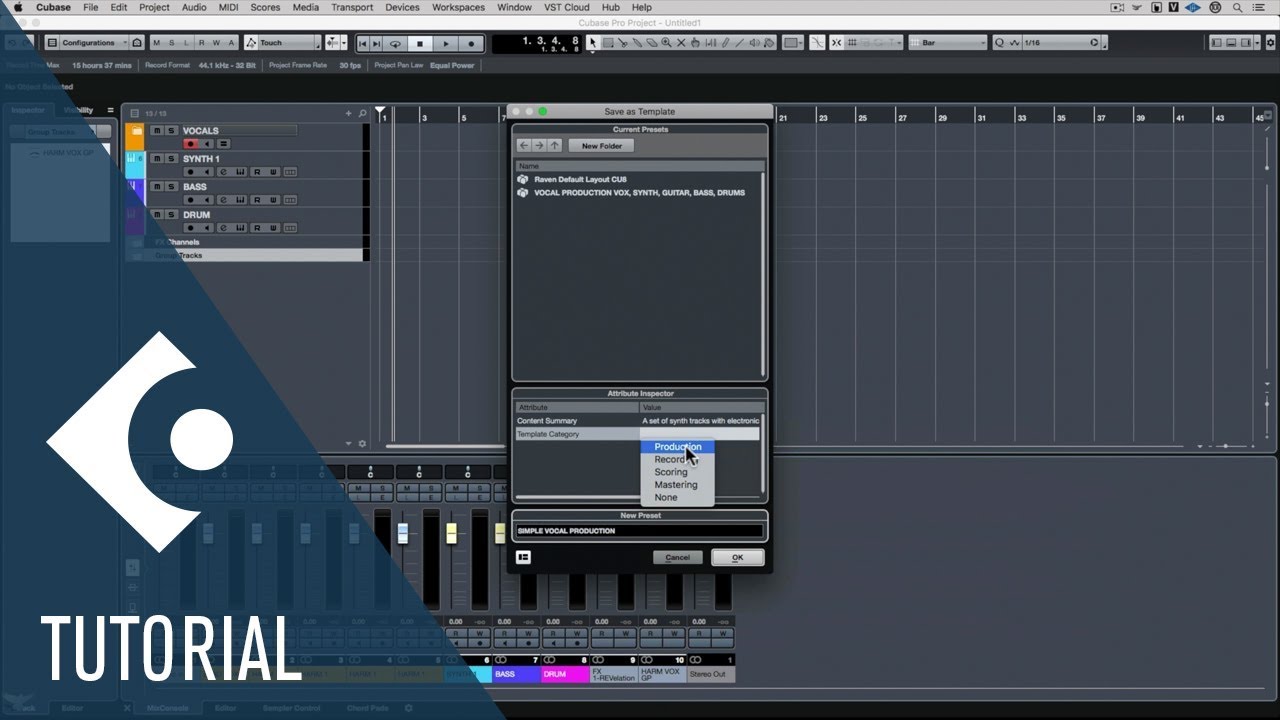This screenshot has height=720, width=1280.
Task: Open the Apple menu
Action: (17, 7)
